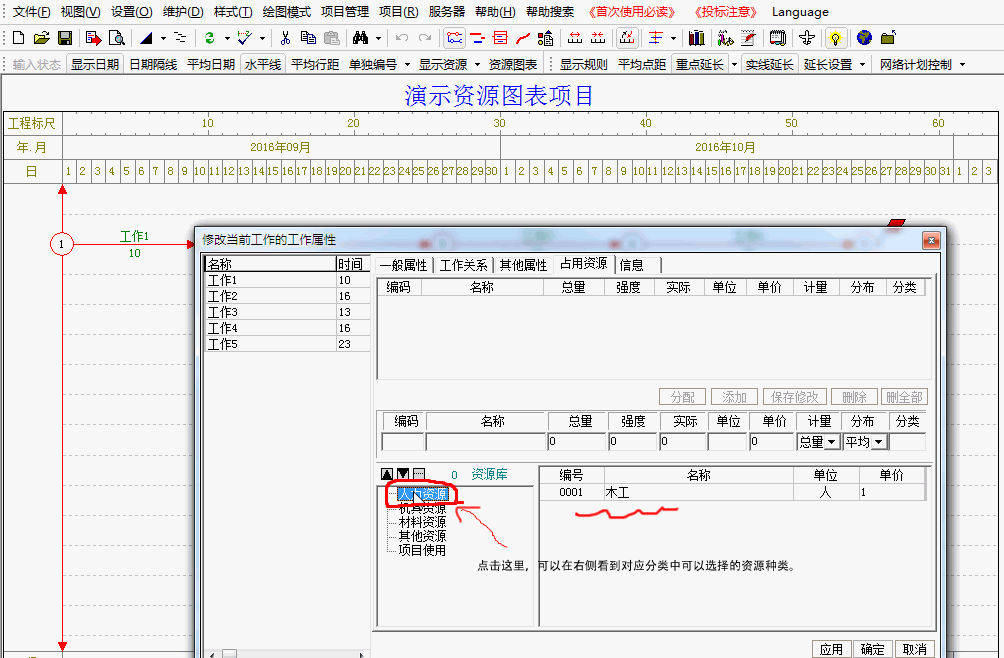Click the 应用 button
This screenshot has width=1004, height=658.
(x=831, y=649)
